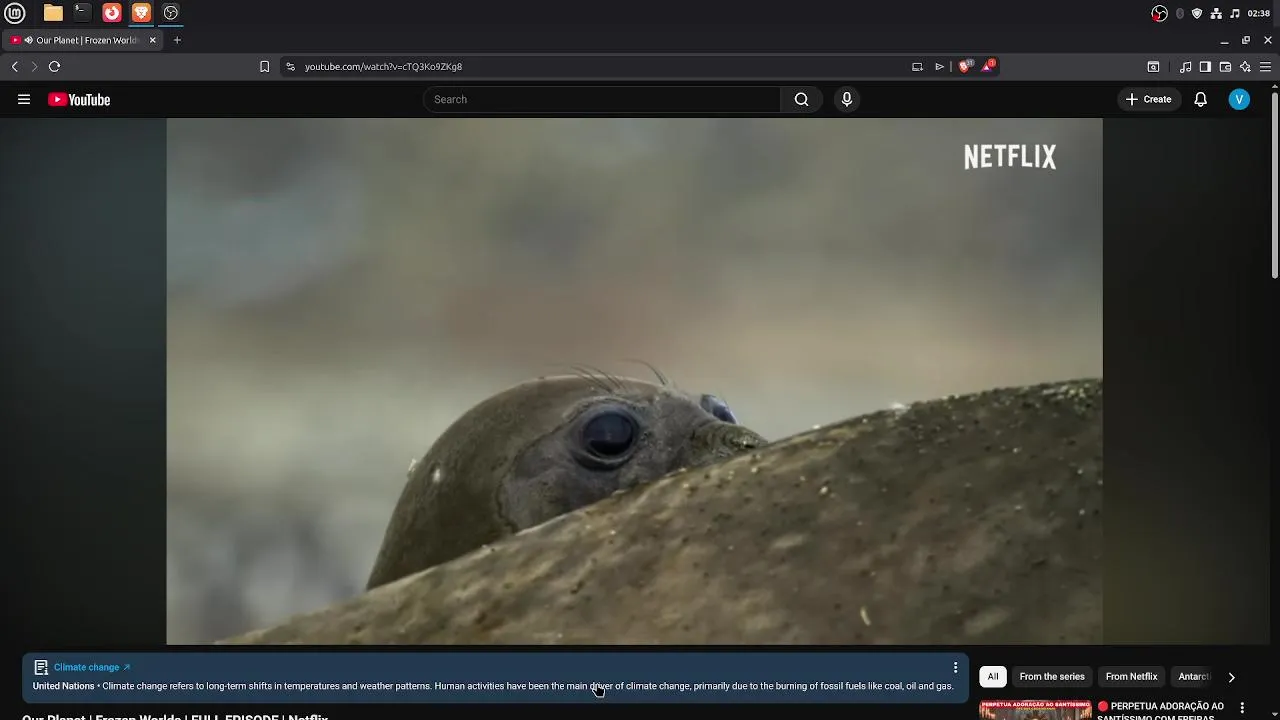Open the sound music note tray icon

tap(1235, 13)
